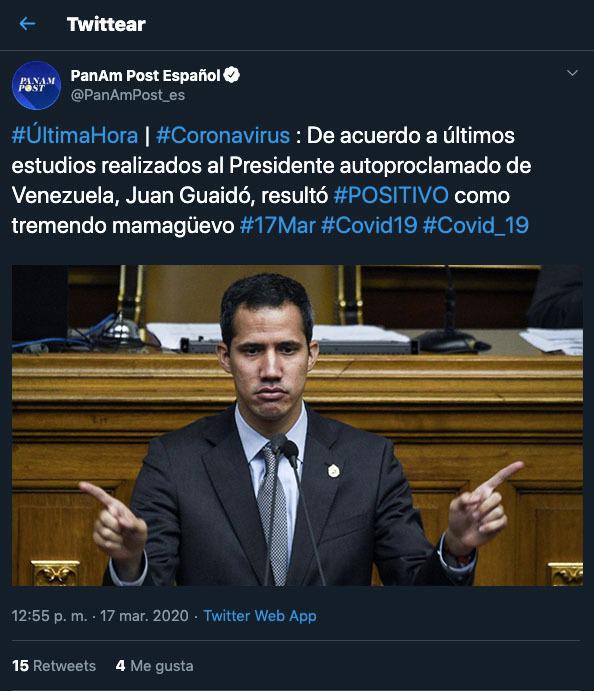Expand tweet options chevron menu

tap(572, 73)
